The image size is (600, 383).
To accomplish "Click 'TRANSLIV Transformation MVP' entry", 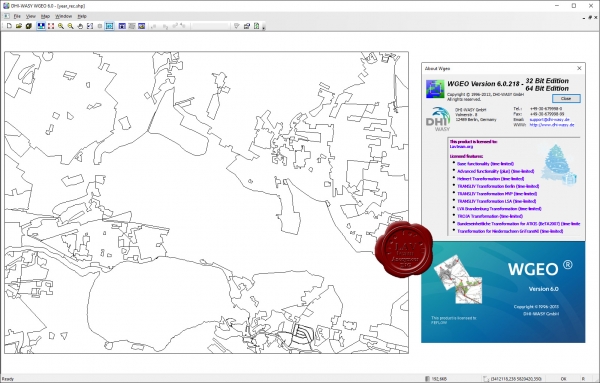I will [x=497, y=194].
